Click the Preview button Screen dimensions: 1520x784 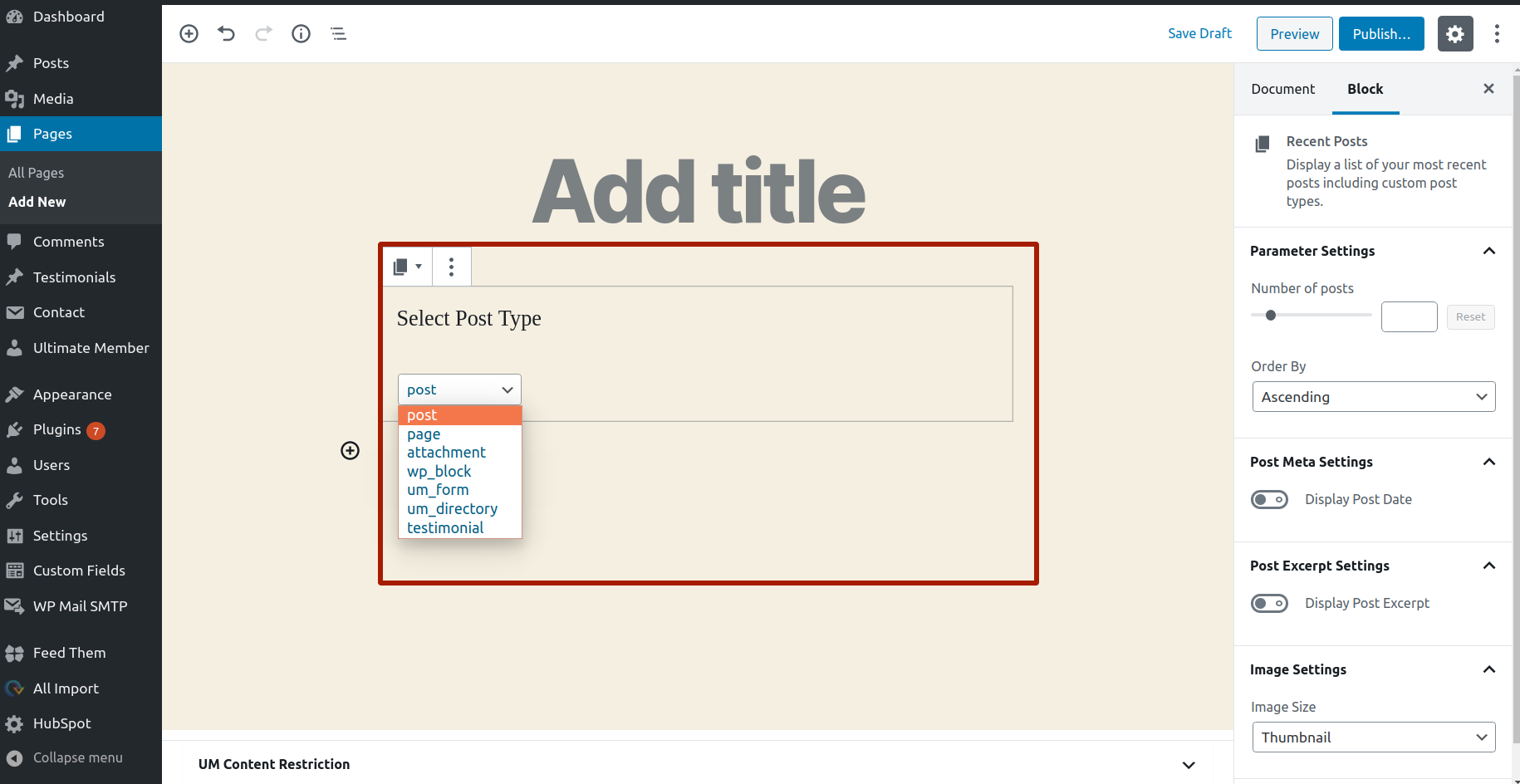pos(1294,34)
